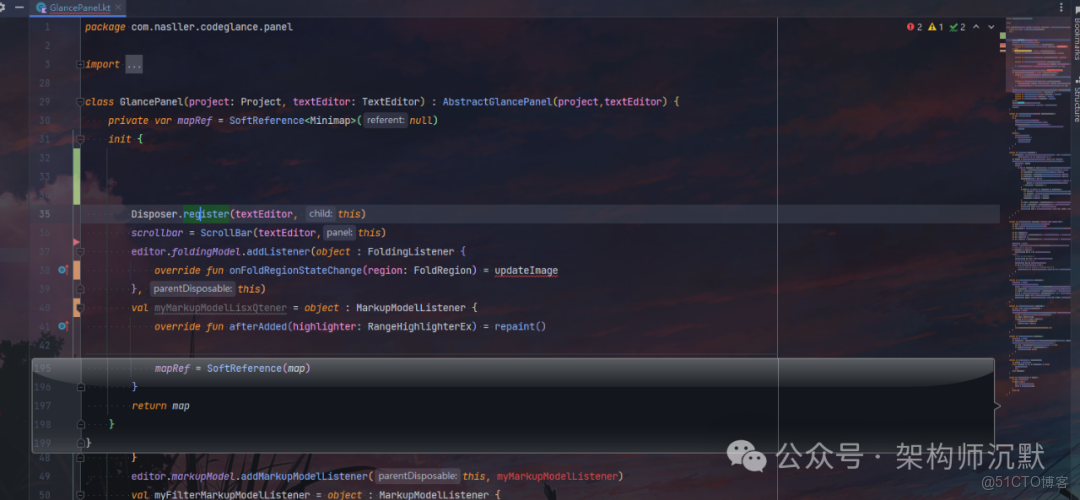This screenshot has width=1080, height=500.
Task: Collapse the addListener fold on line 37
Action: [81, 251]
